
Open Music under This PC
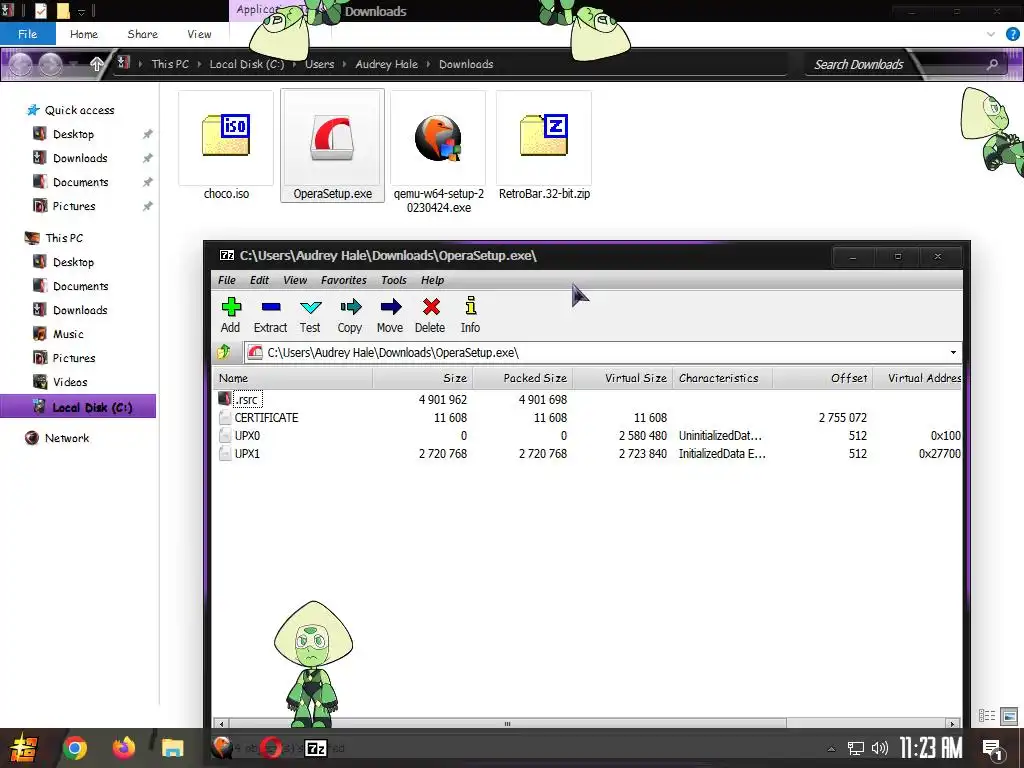pos(68,334)
